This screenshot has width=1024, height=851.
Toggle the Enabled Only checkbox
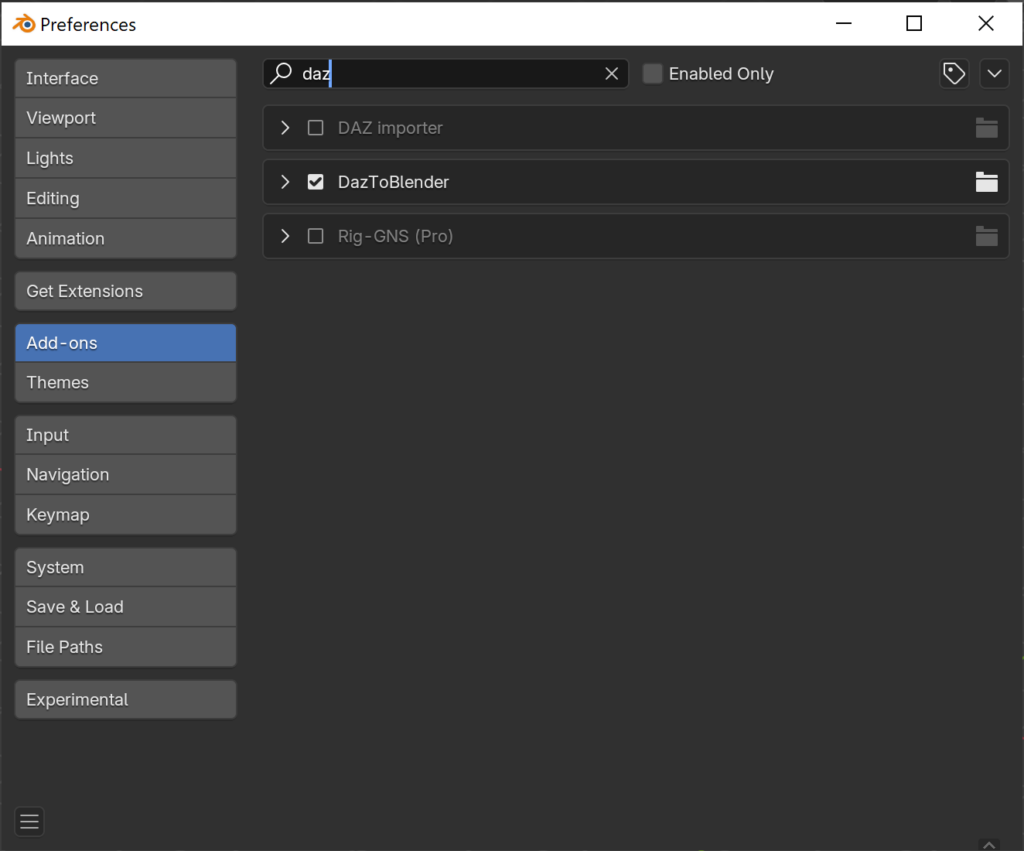click(x=652, y=74)
